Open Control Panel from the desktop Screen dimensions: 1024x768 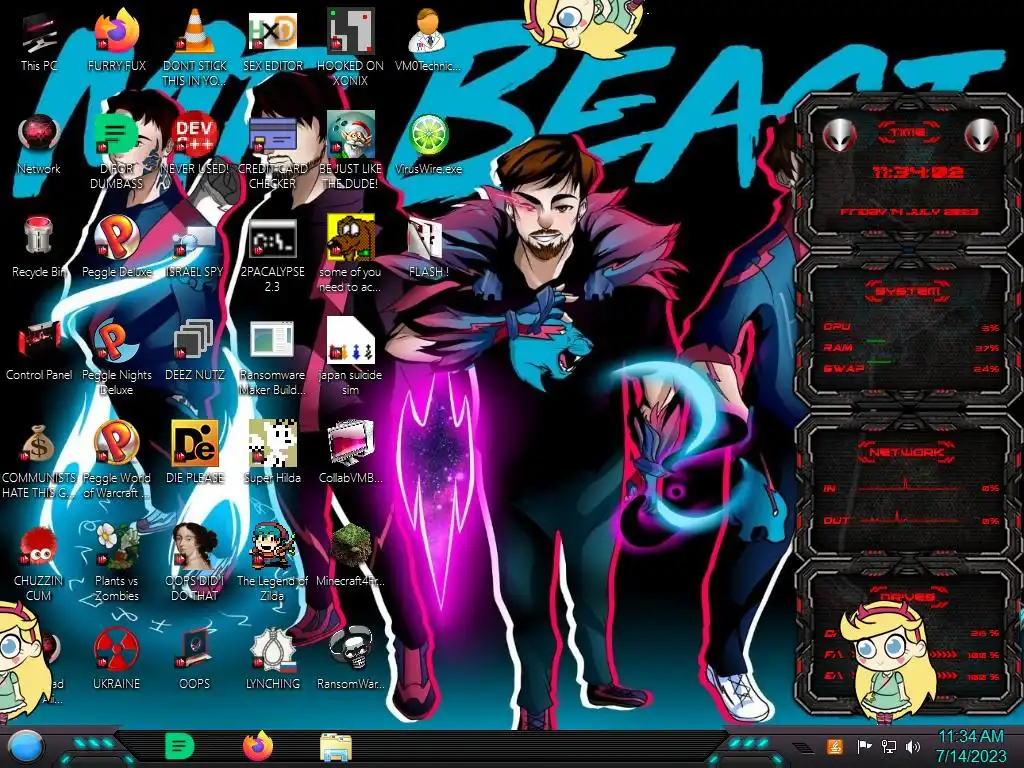point(39,351)
